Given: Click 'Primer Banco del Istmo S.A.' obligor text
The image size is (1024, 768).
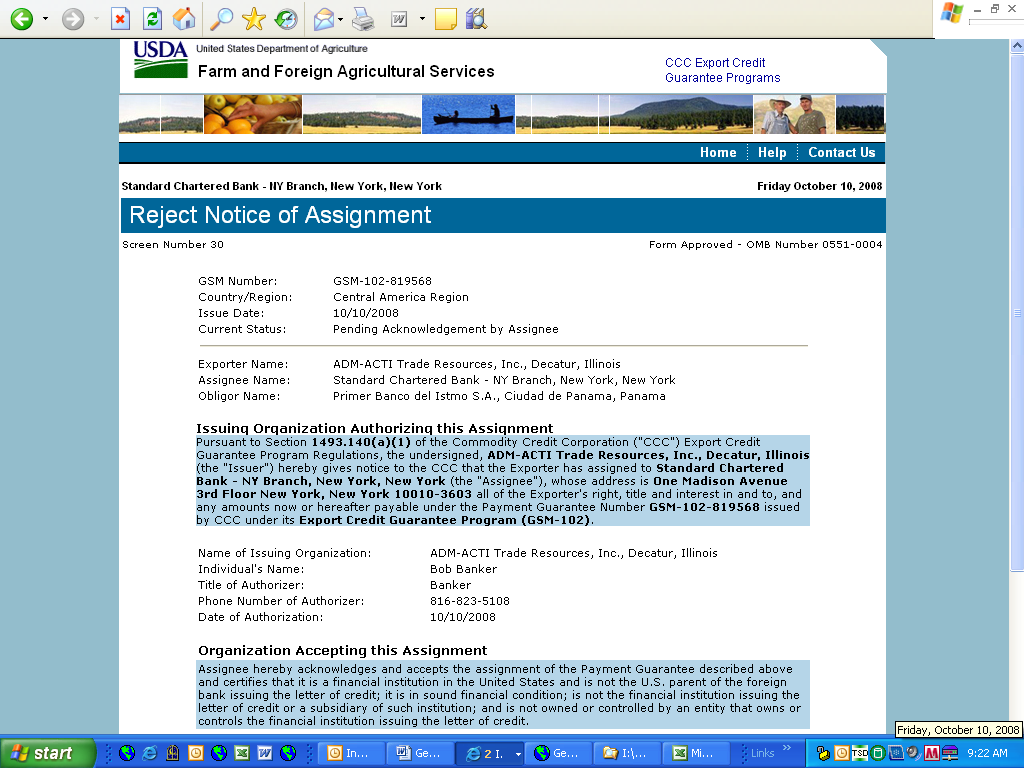Looking at the screenshot, I should (415, 396).
